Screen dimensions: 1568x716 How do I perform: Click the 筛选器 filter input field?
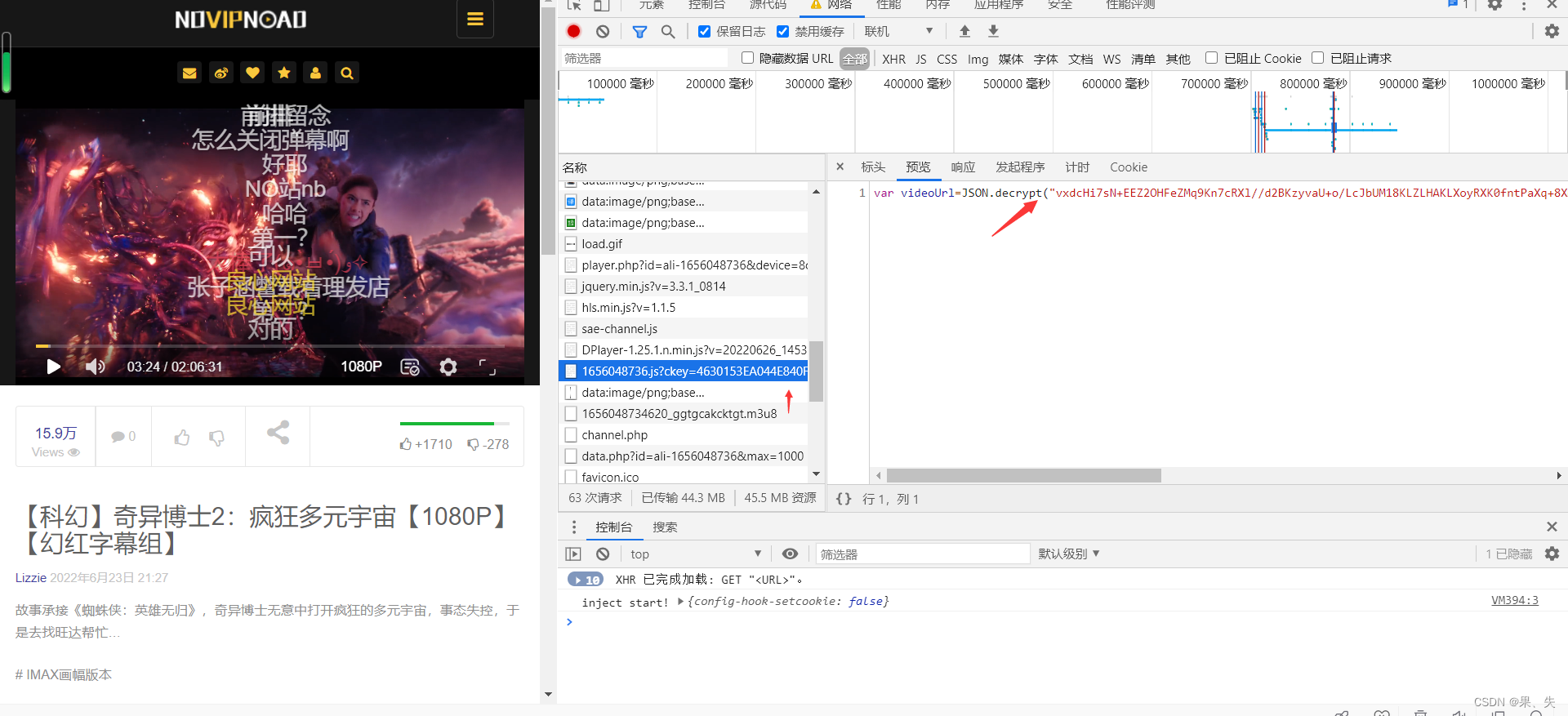pos(644,58)
